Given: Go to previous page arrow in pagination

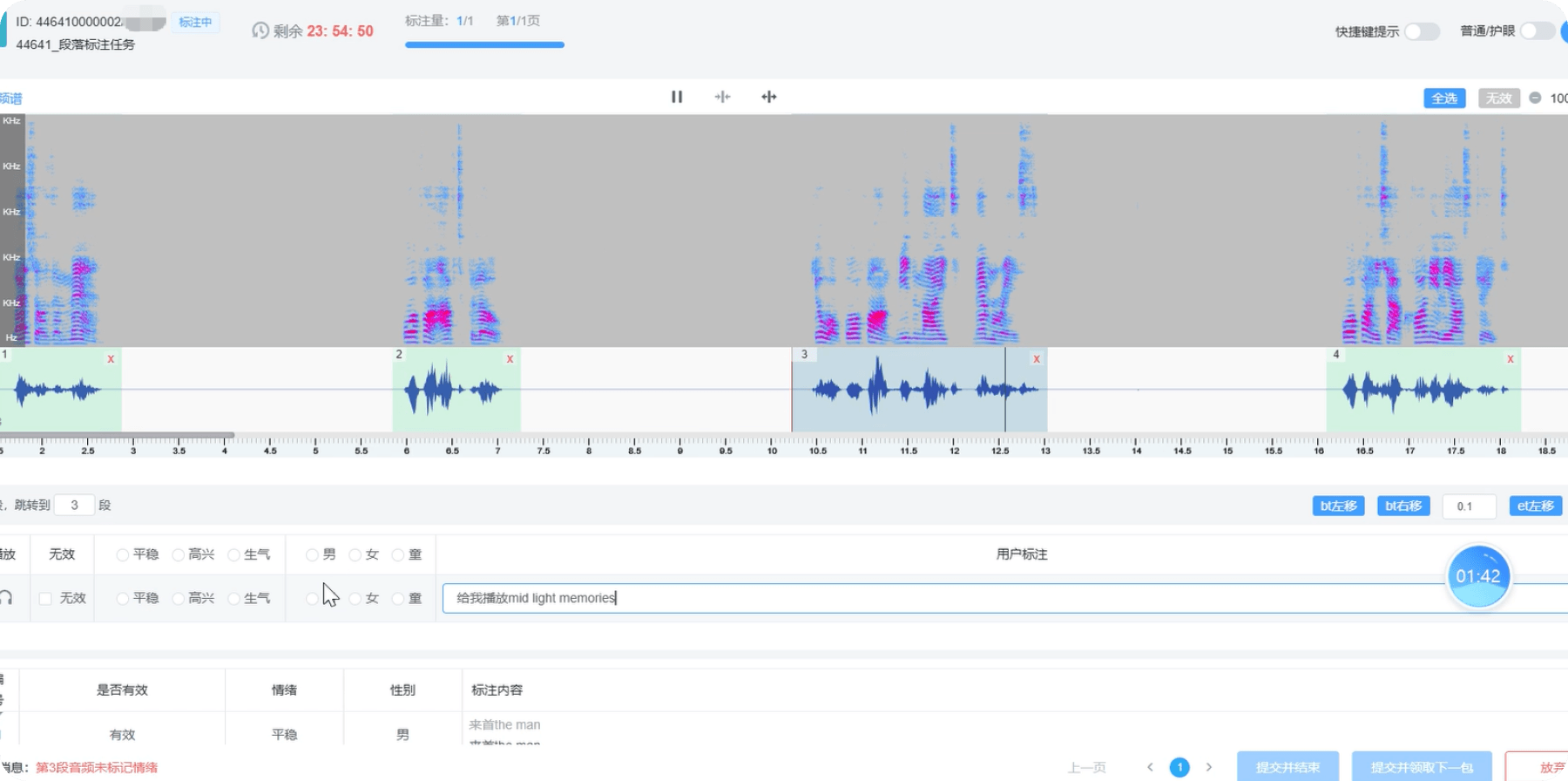Looking at the screenshot, I should 1151,767.
